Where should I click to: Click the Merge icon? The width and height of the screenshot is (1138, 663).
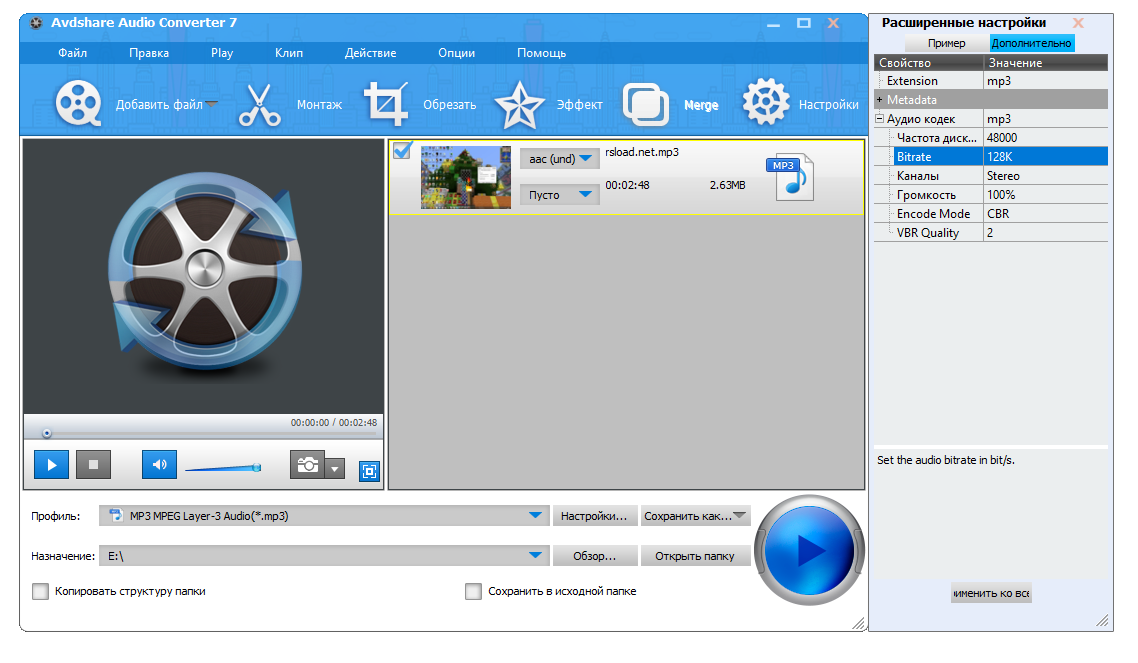click(645, 104)
